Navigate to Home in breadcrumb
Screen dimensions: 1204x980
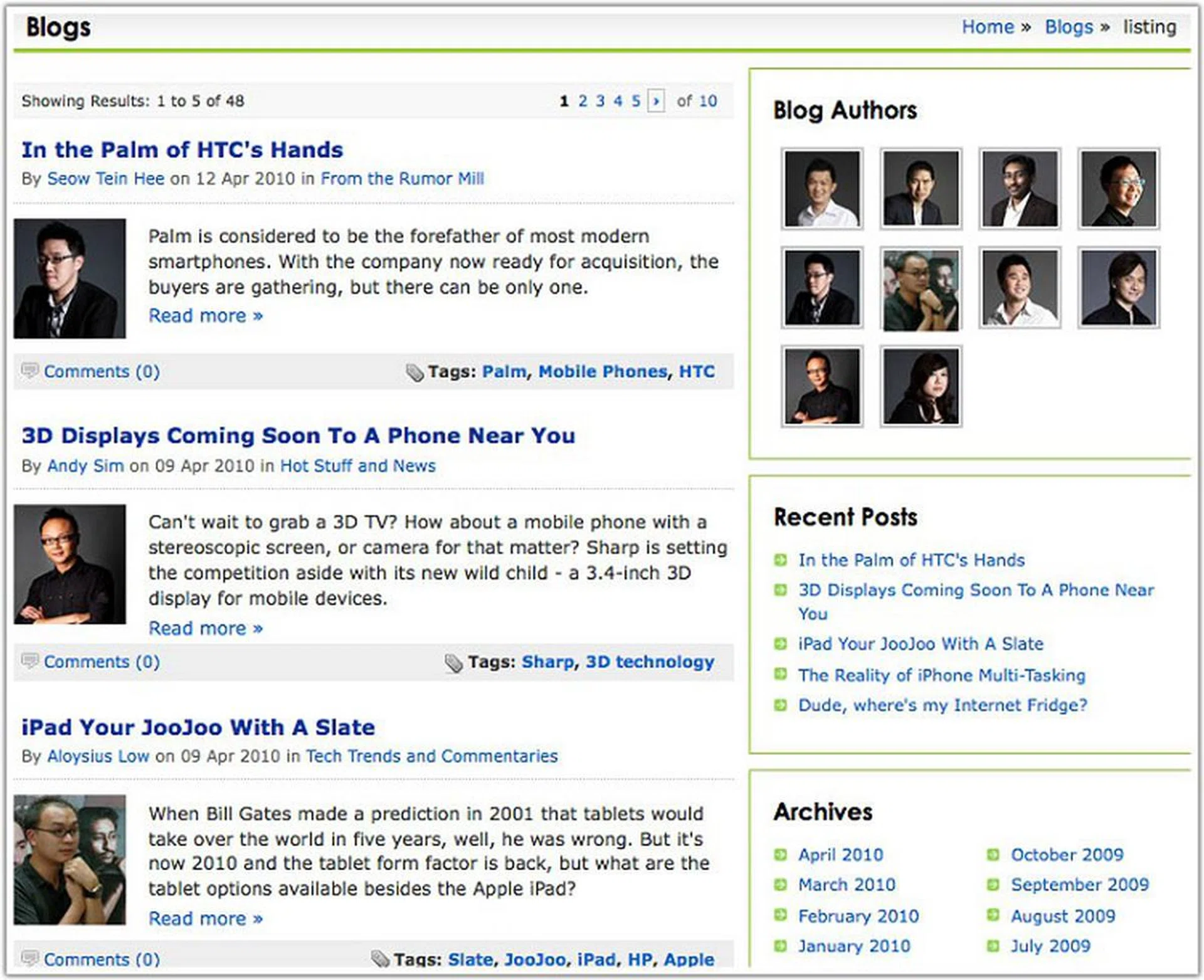click(x=988, y=27)
